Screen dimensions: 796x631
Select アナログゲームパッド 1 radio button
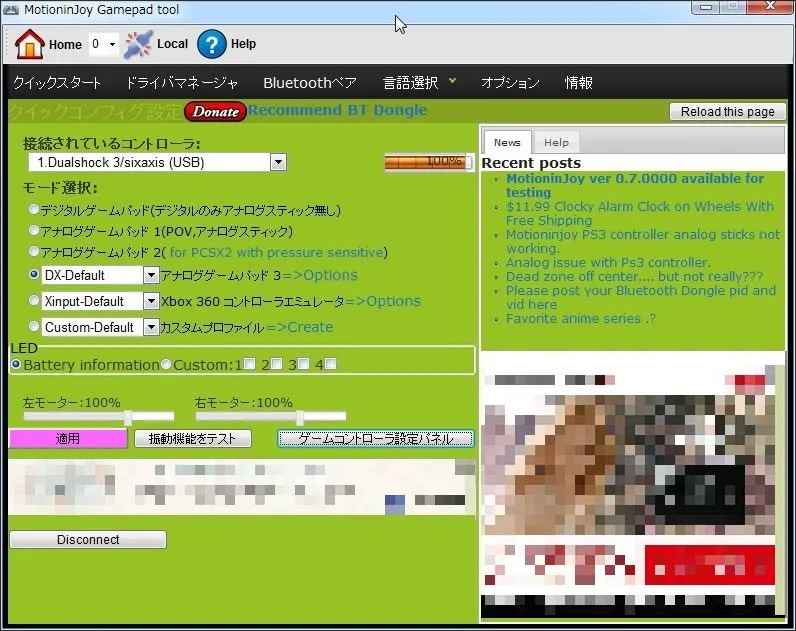coord(34,230)
